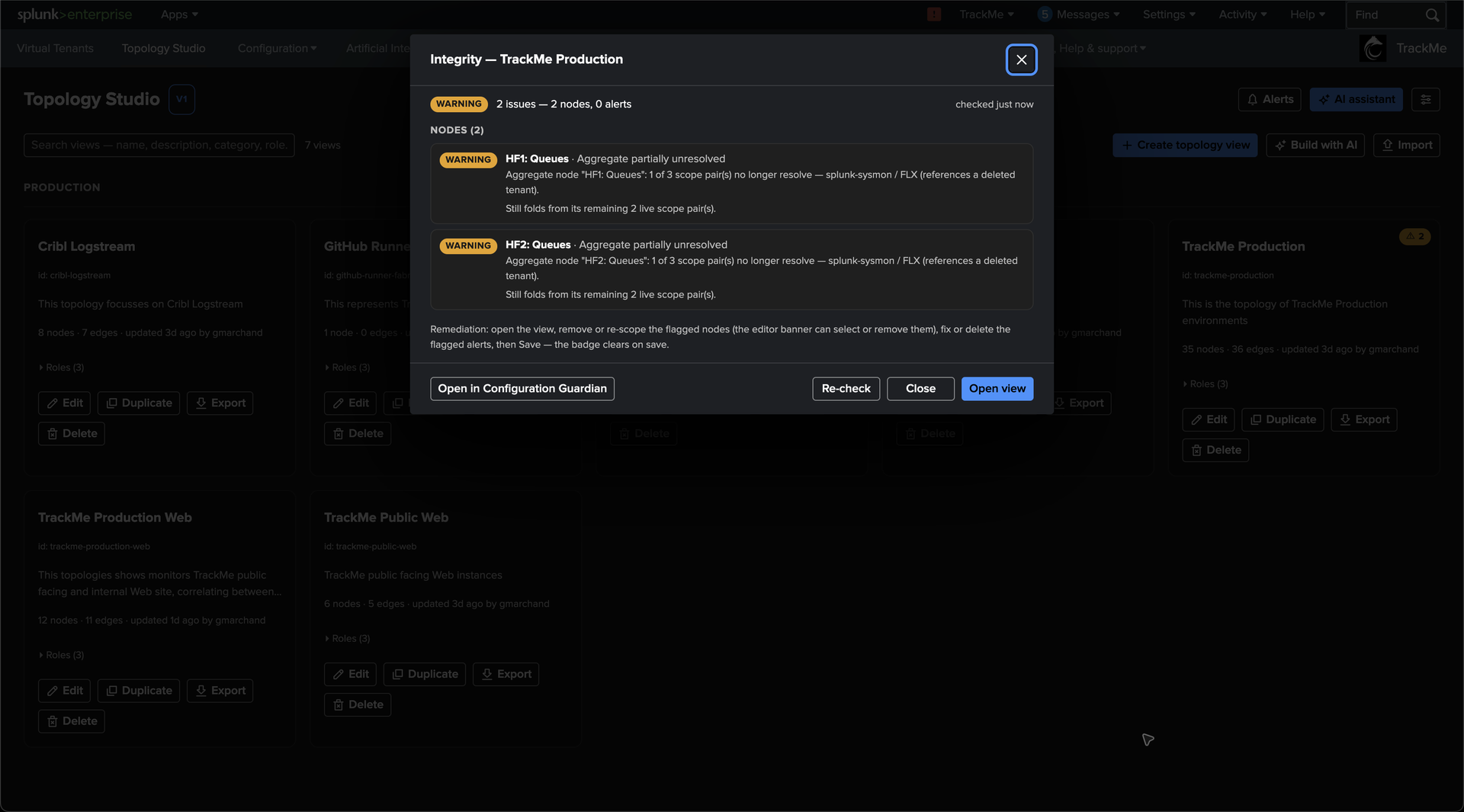Open in Configuration Guardian

[x=522, y=389]
